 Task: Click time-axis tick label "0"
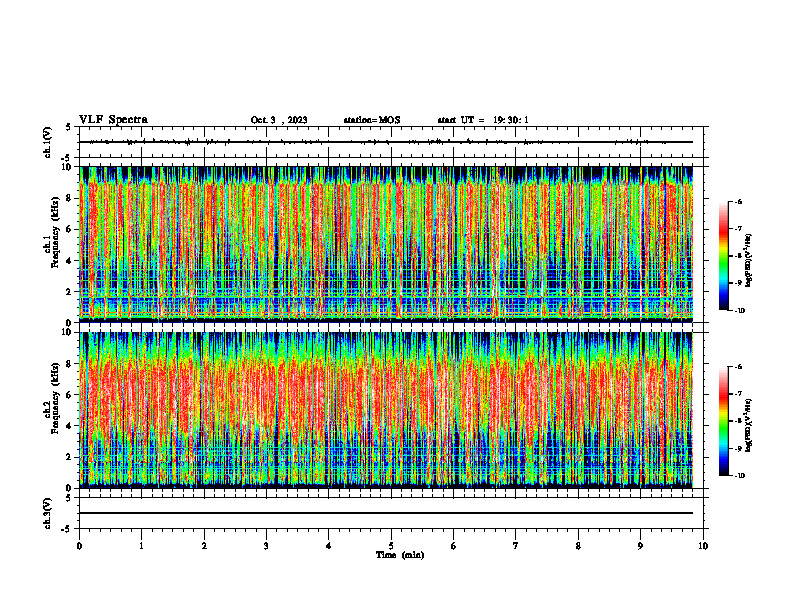click(x=79, y=546)
